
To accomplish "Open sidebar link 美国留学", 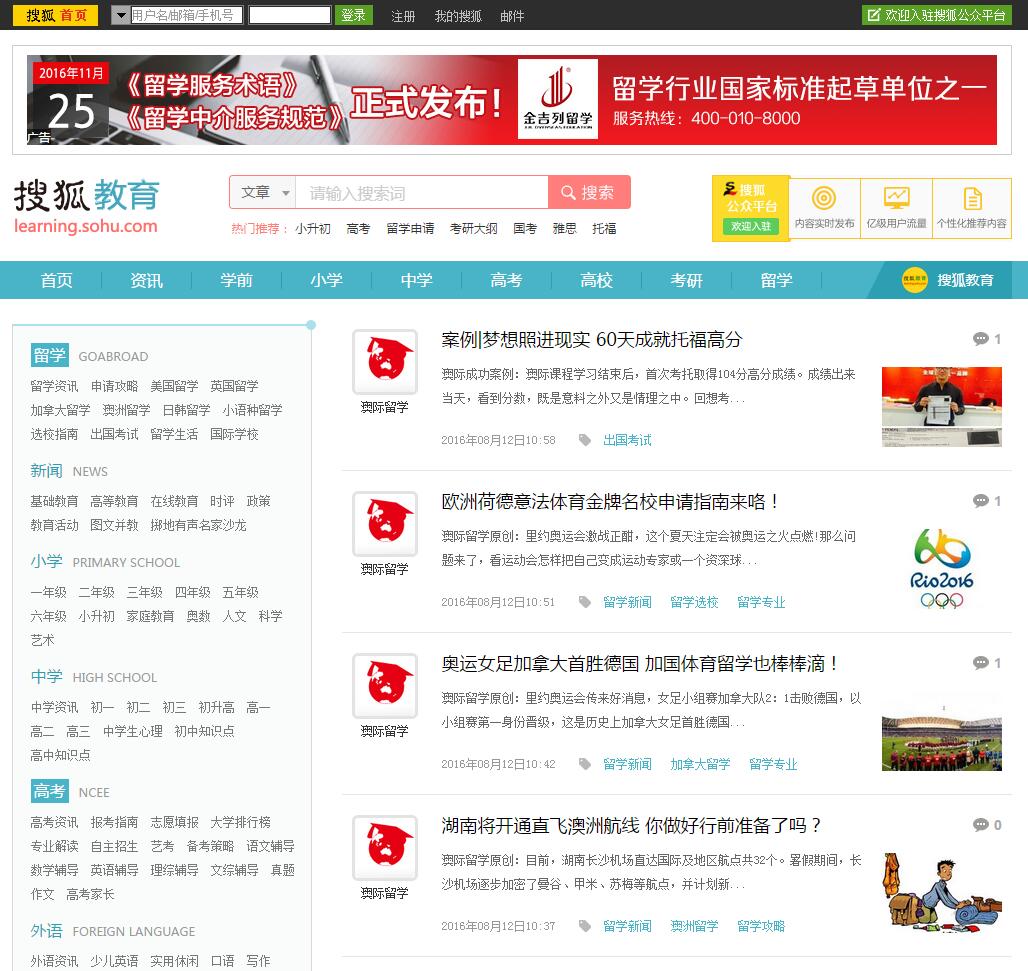I will (174, 386).
